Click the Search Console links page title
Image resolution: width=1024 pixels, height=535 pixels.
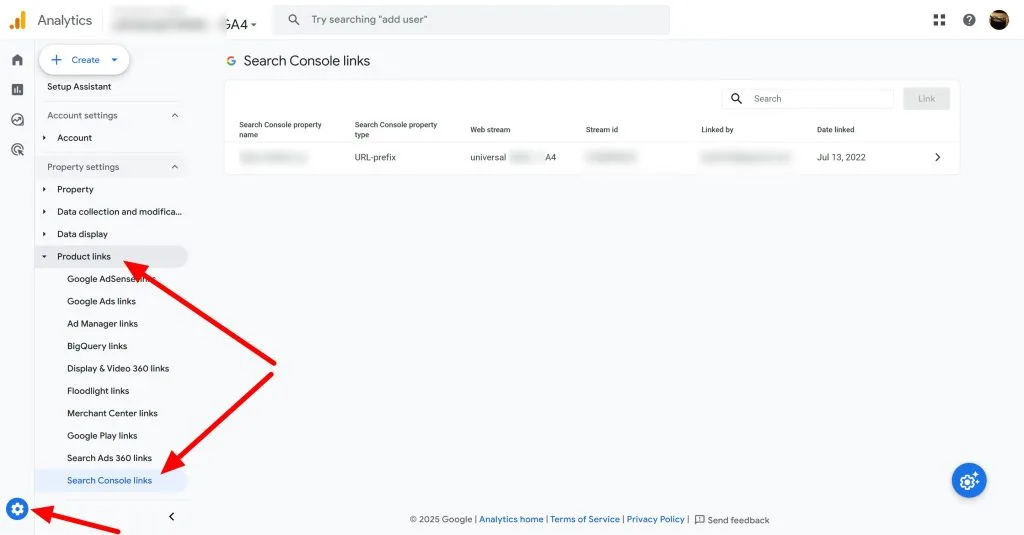306,61
